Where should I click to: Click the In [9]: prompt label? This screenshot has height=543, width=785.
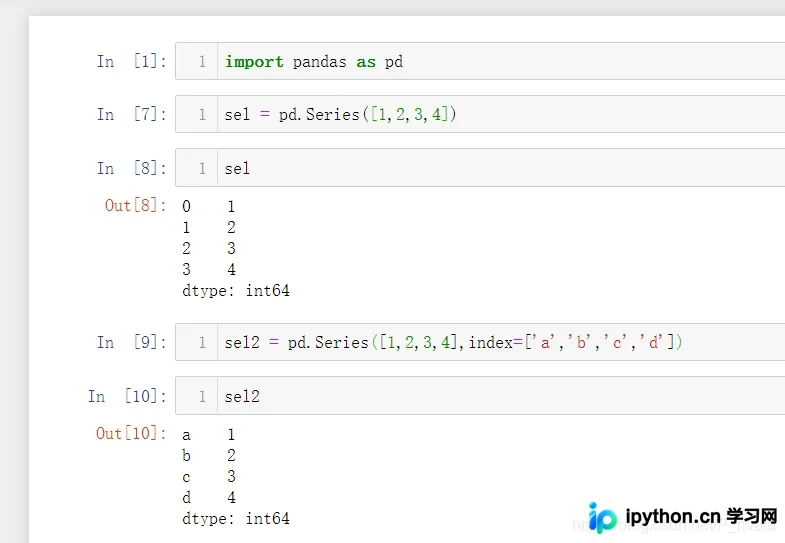tap(131, 342)
